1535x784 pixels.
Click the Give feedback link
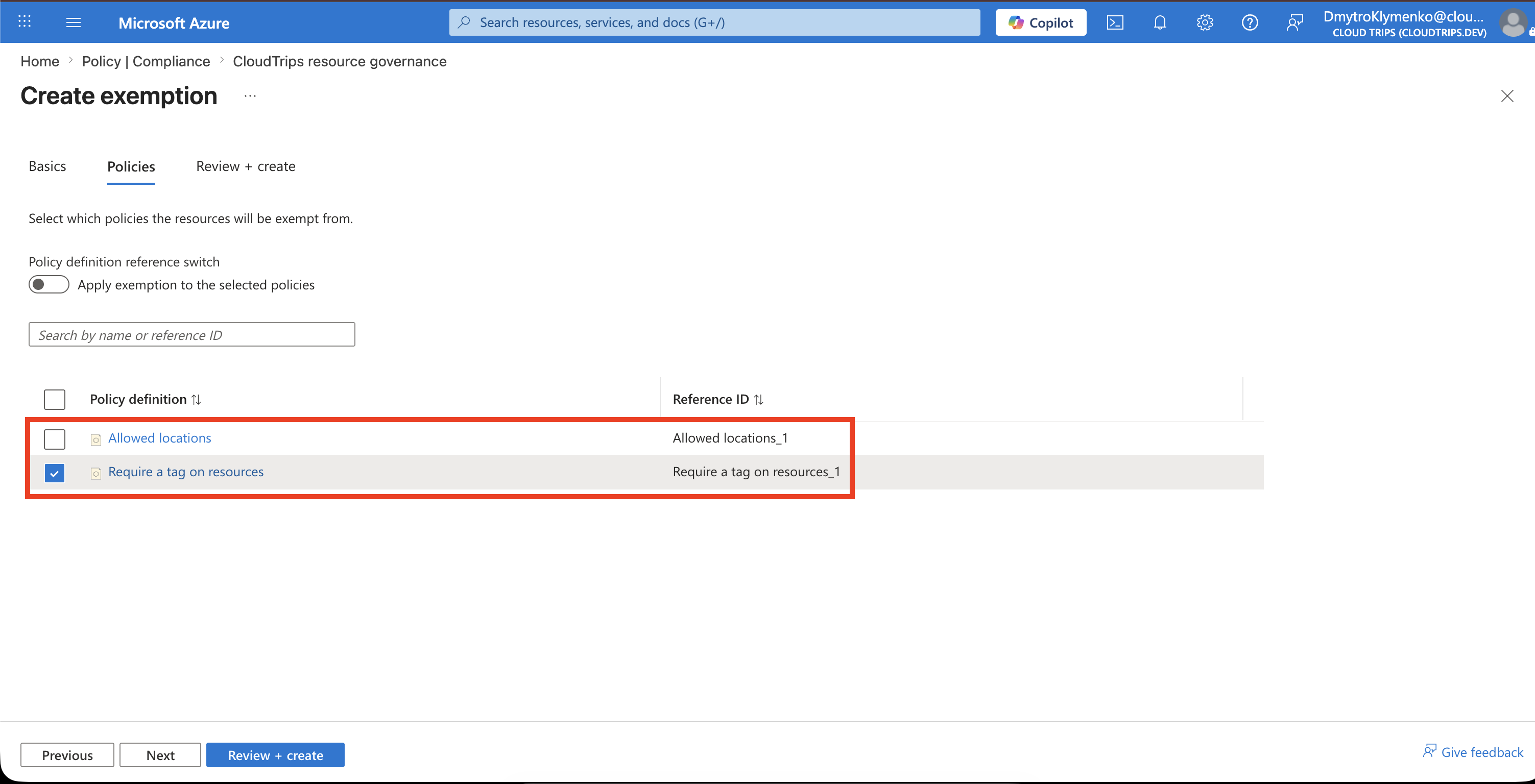[1472, 752]
